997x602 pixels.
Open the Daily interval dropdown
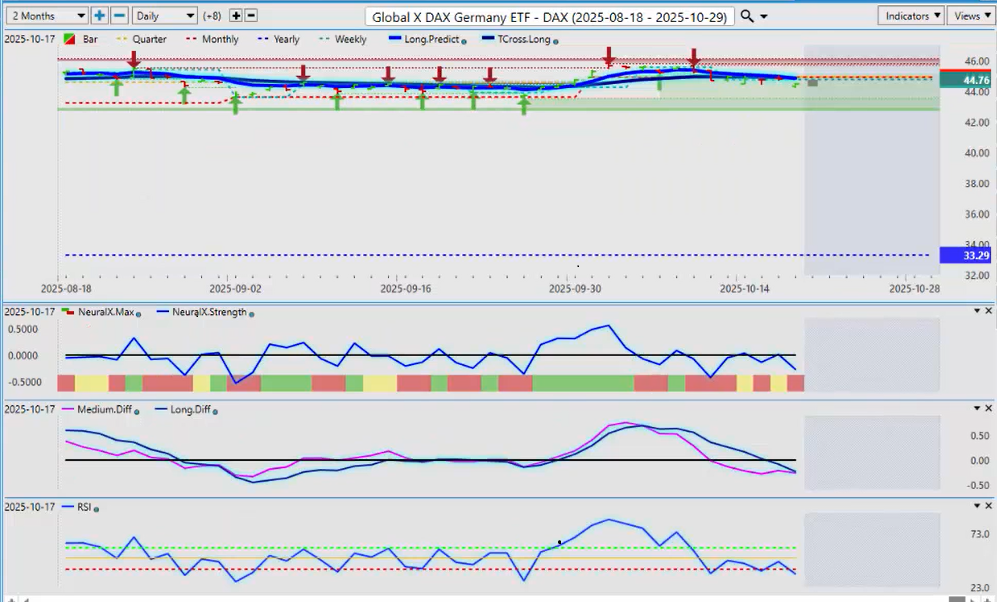pyautogui.click(x=165, y=16)
